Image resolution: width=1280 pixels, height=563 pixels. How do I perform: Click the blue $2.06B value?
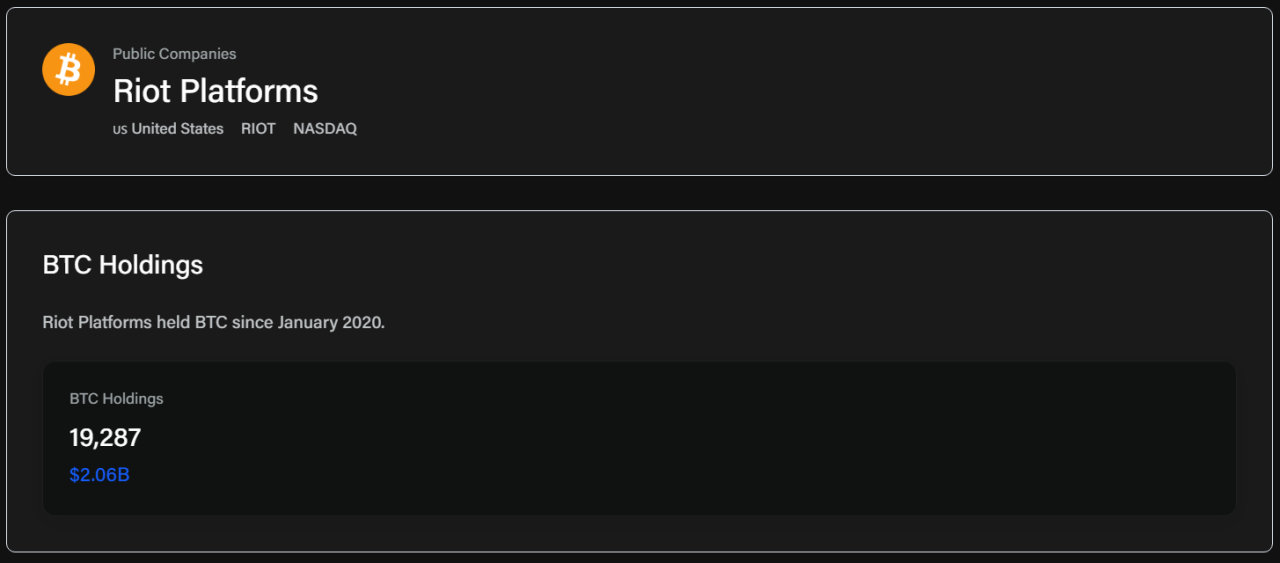tap(99, 475)
